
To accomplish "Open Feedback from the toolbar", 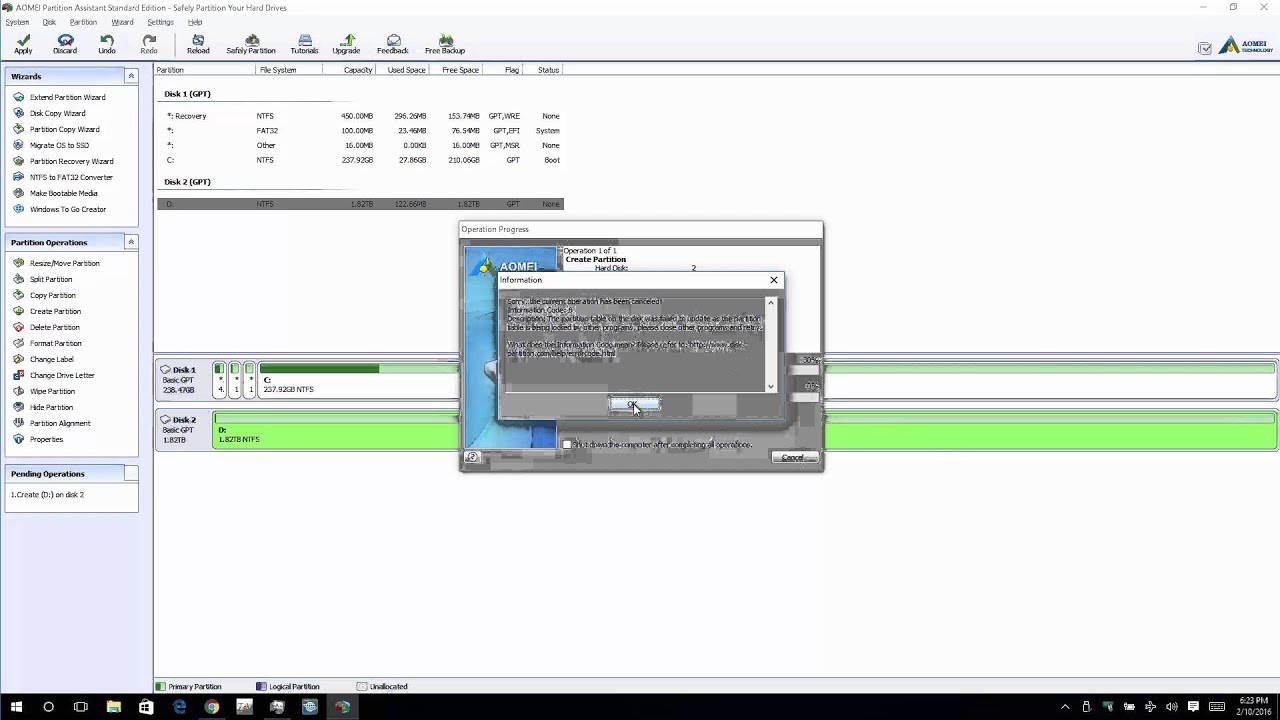I will (393, 44).
